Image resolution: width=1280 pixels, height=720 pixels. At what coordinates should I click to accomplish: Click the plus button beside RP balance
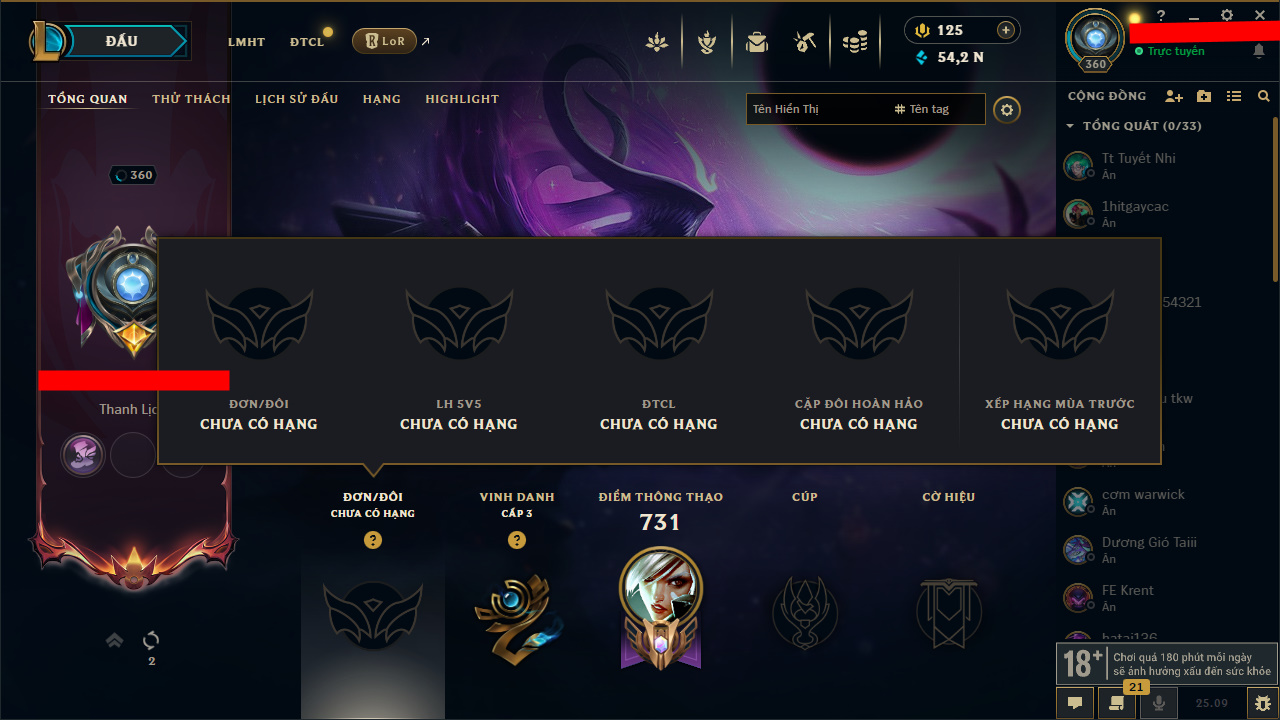(1006, 30)
